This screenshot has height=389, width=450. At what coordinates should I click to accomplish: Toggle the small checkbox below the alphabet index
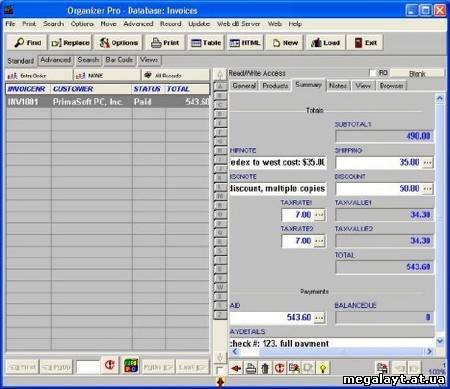point(220,370)
